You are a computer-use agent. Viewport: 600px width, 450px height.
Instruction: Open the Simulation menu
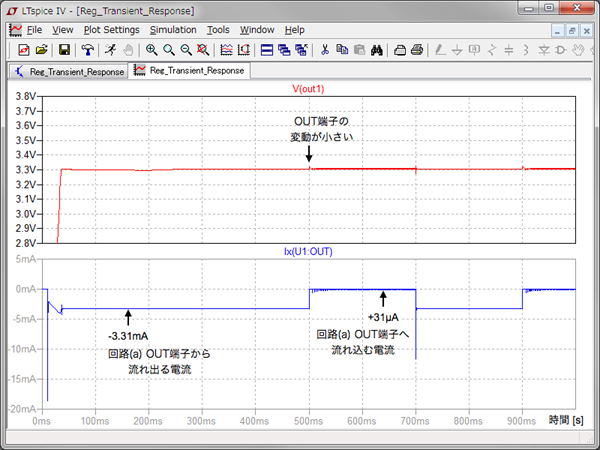[x=173, y=30]
